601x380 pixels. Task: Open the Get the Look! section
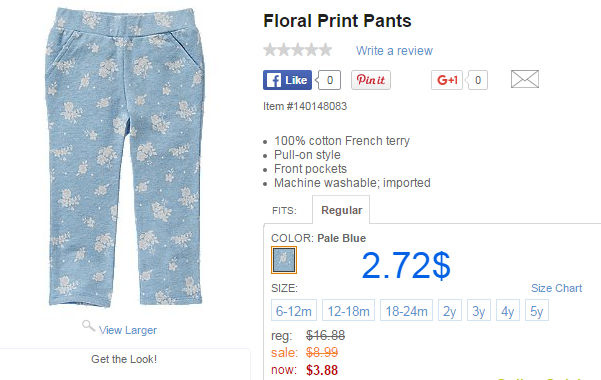coord(124,359)
